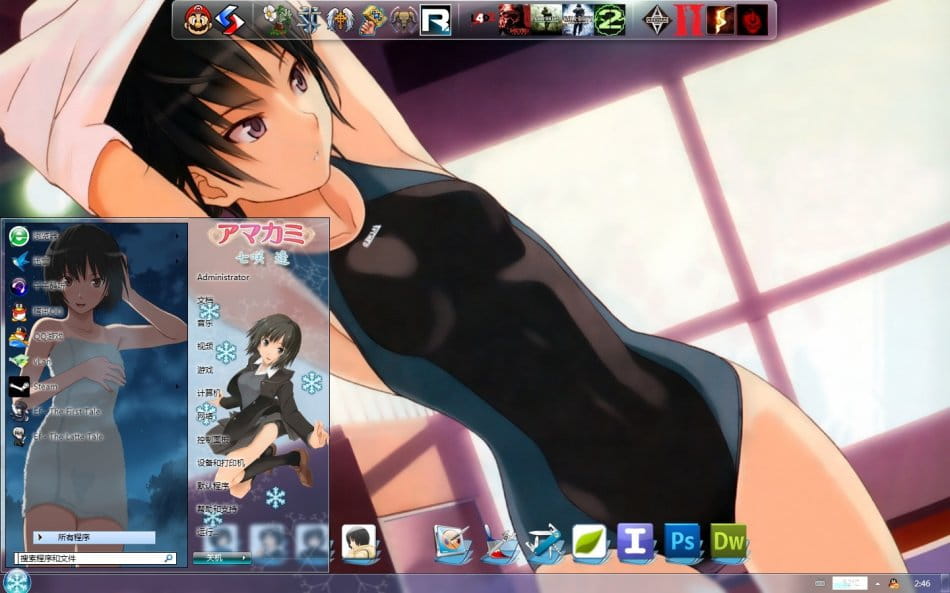Launch the horned skull icon

[x=404, y=20]
